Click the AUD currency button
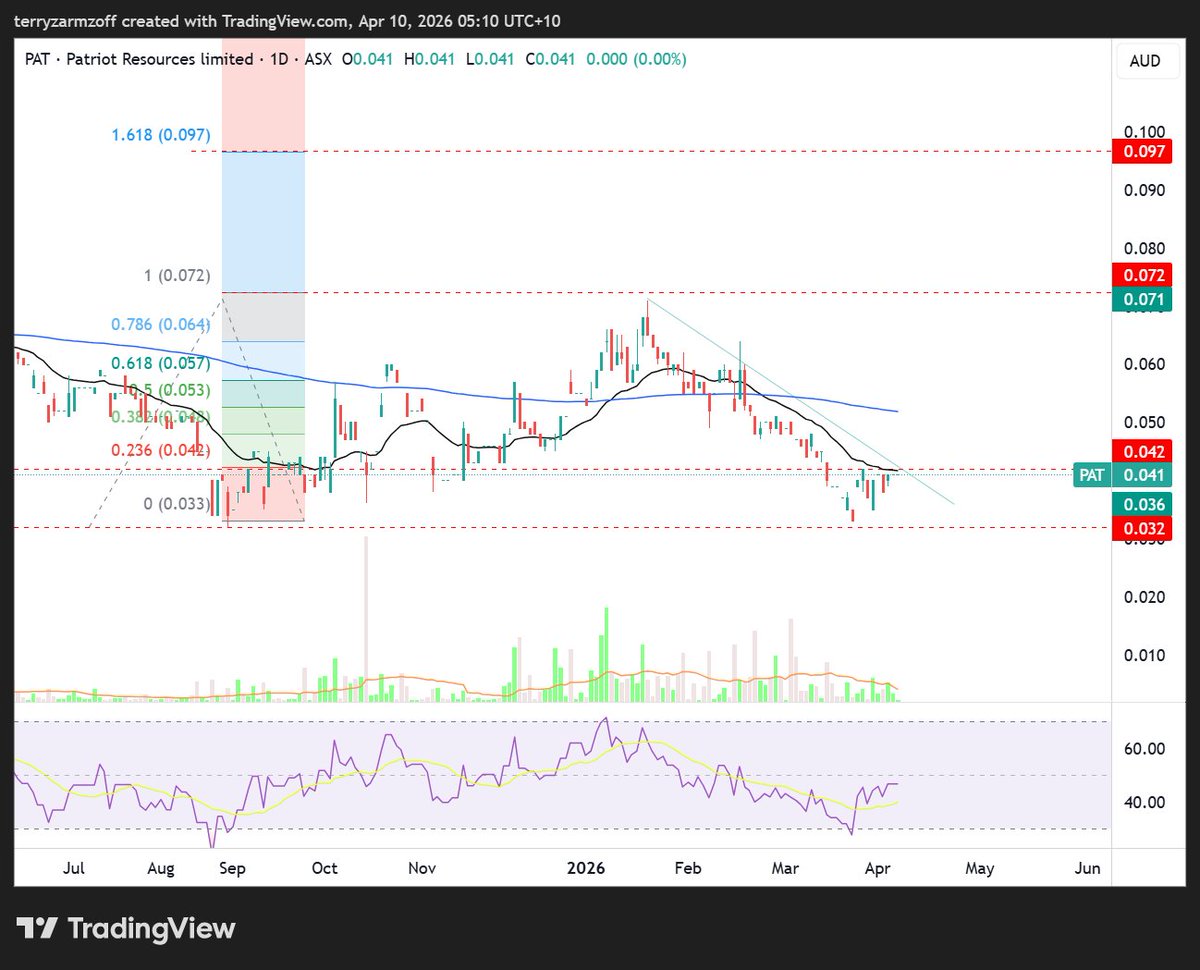Viewport: 1200px width, 970px height. (1145, 60)
